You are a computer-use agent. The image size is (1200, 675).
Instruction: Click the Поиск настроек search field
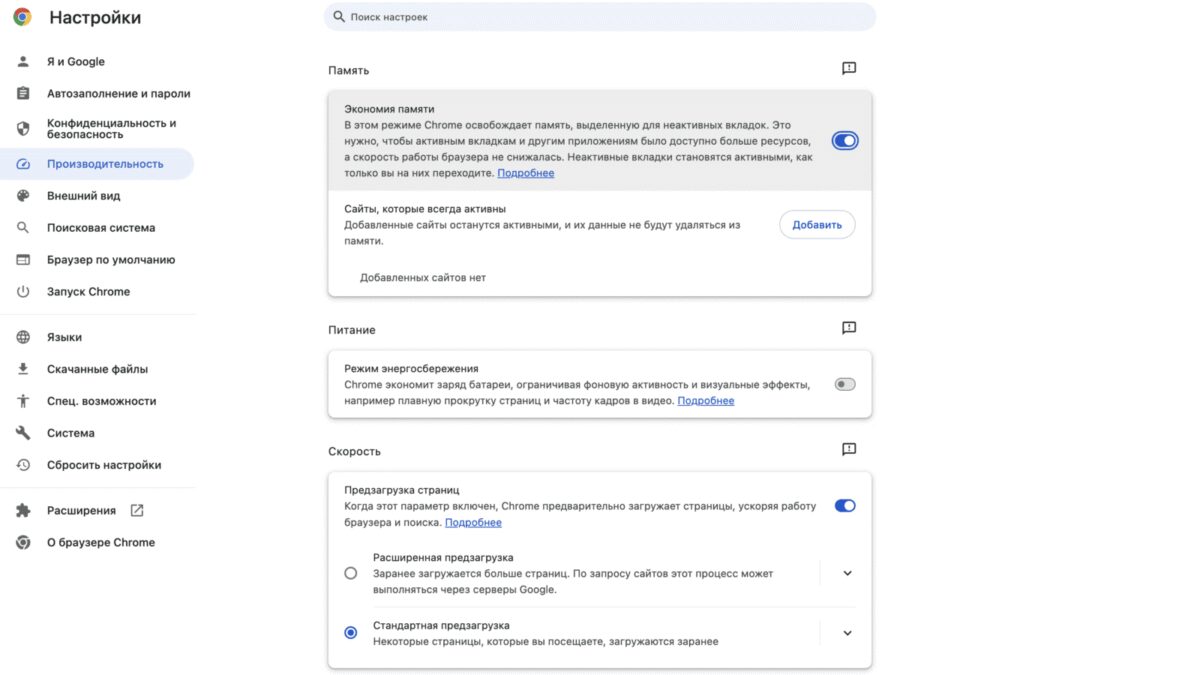point(598,16)
